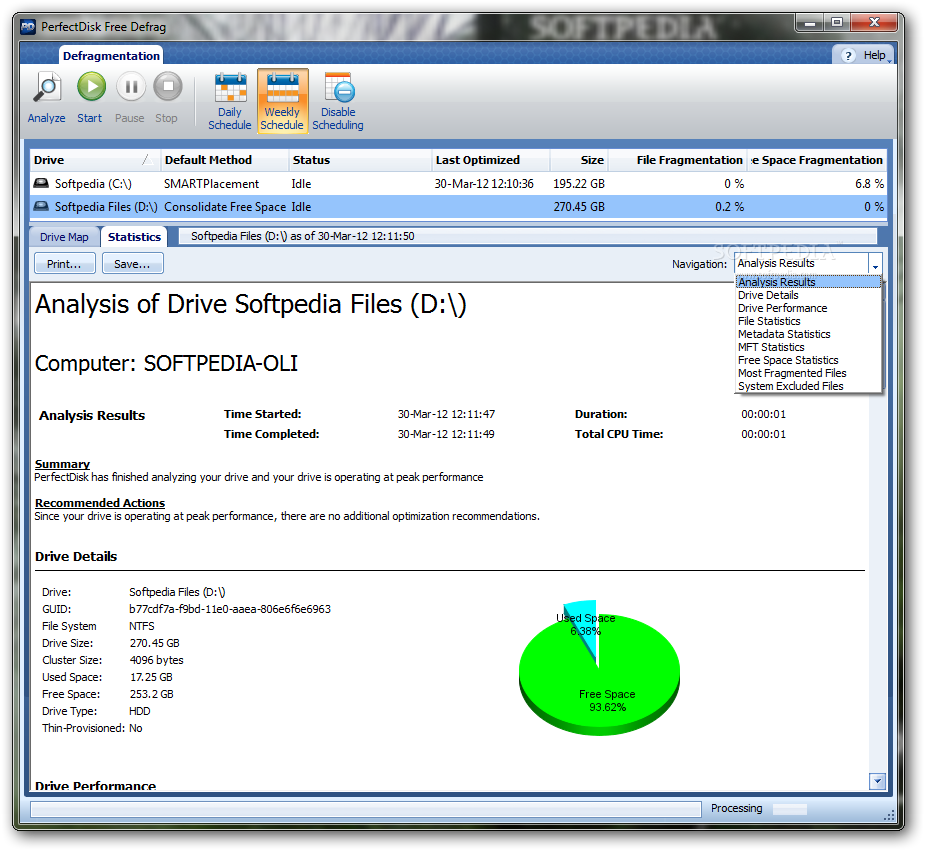This screenshot has height=851, width=925.
Task: Switch to the Drive Map tab
Action: (64, 236)
